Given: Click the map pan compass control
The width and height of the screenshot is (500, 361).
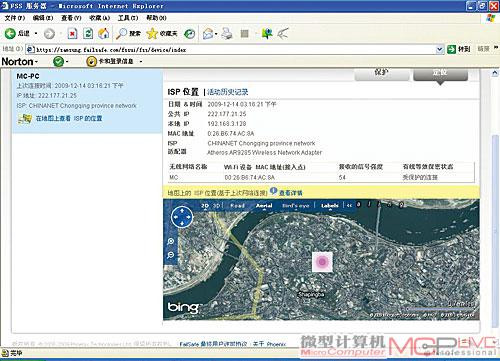Looking at the screenshot, I should click(182, 217).
